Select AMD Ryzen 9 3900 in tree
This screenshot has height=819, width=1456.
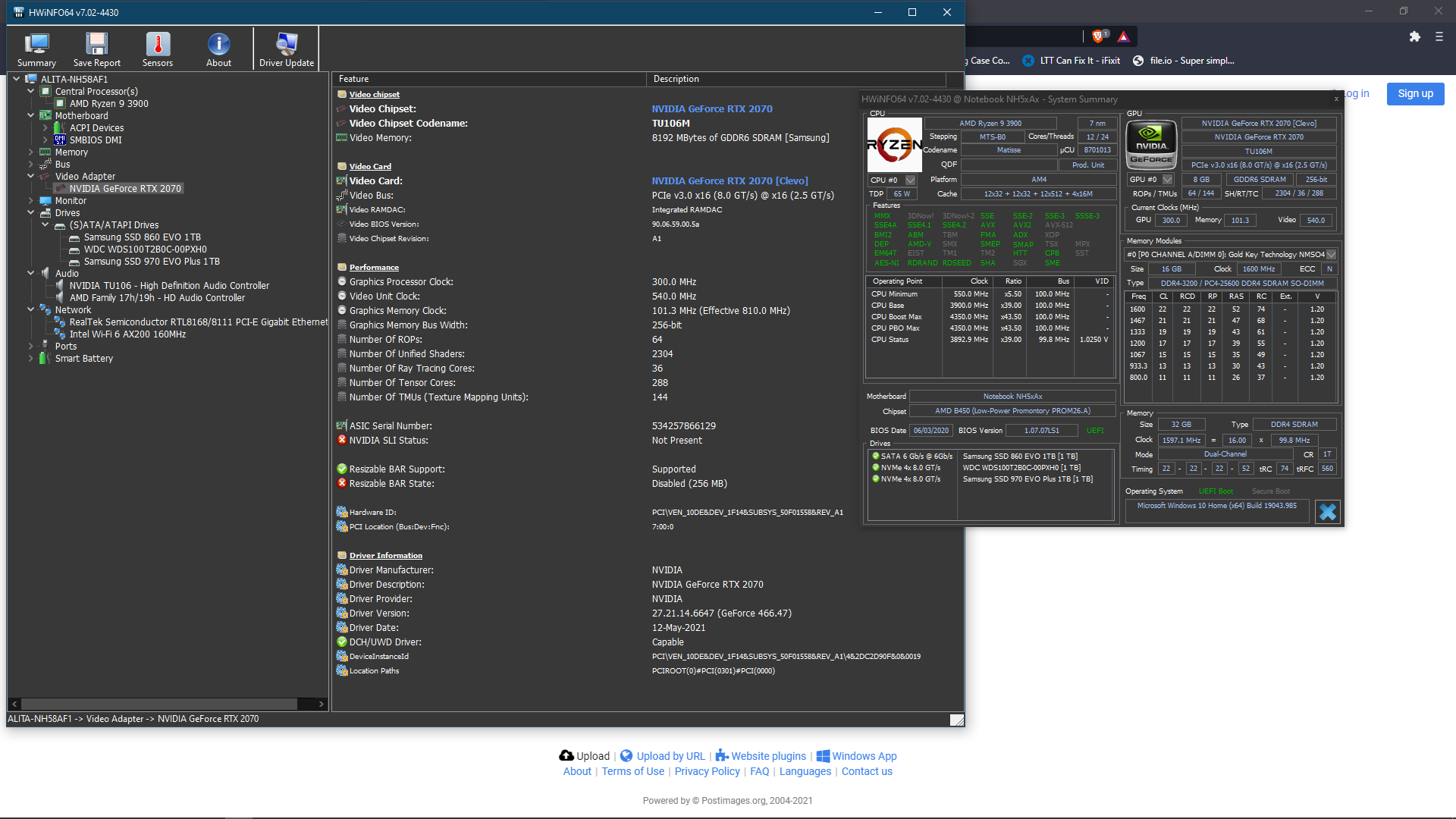tap(108, 103)
